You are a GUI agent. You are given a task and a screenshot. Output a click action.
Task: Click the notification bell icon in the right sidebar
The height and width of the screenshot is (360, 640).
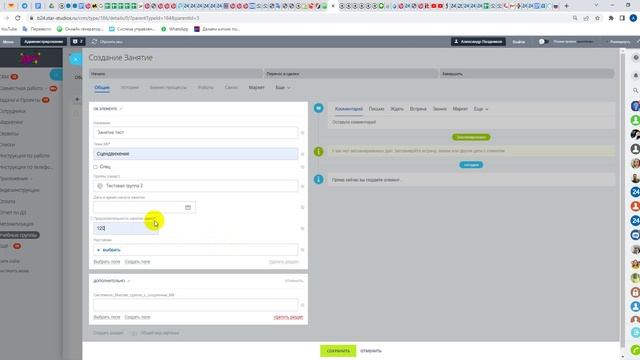point(635,76)
